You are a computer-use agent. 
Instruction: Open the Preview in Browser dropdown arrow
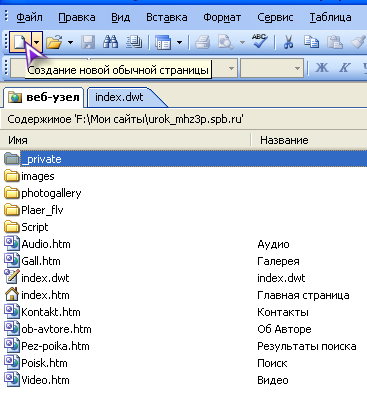pos(242,43)
